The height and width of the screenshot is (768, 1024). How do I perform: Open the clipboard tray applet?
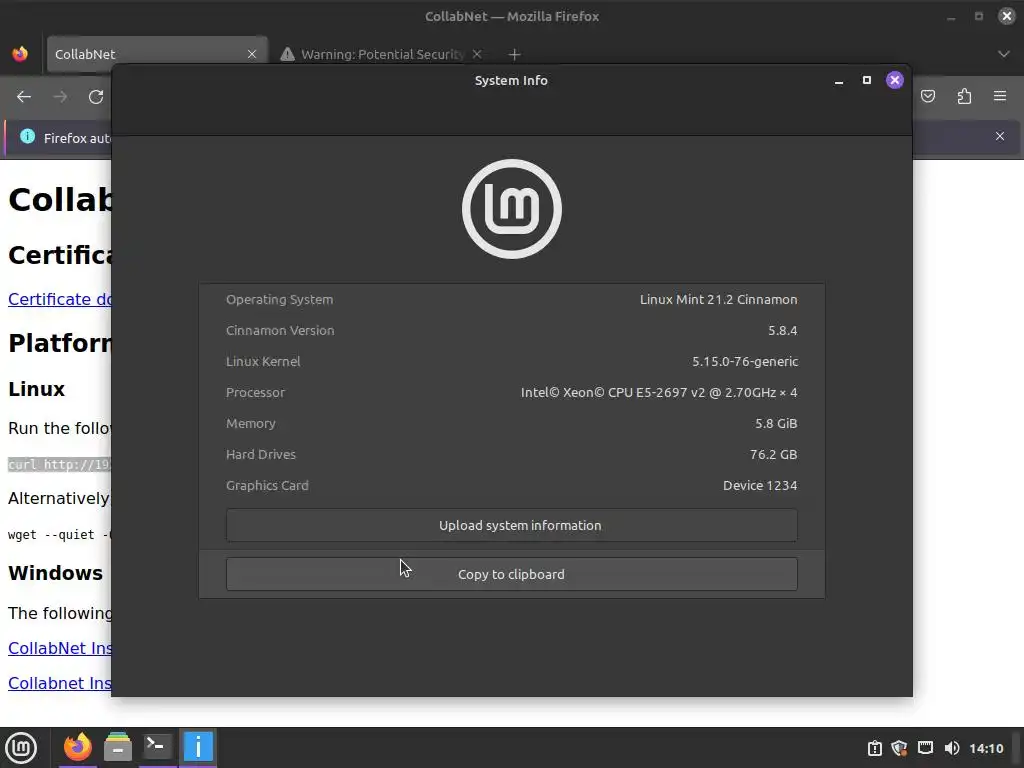click(874, 748)
